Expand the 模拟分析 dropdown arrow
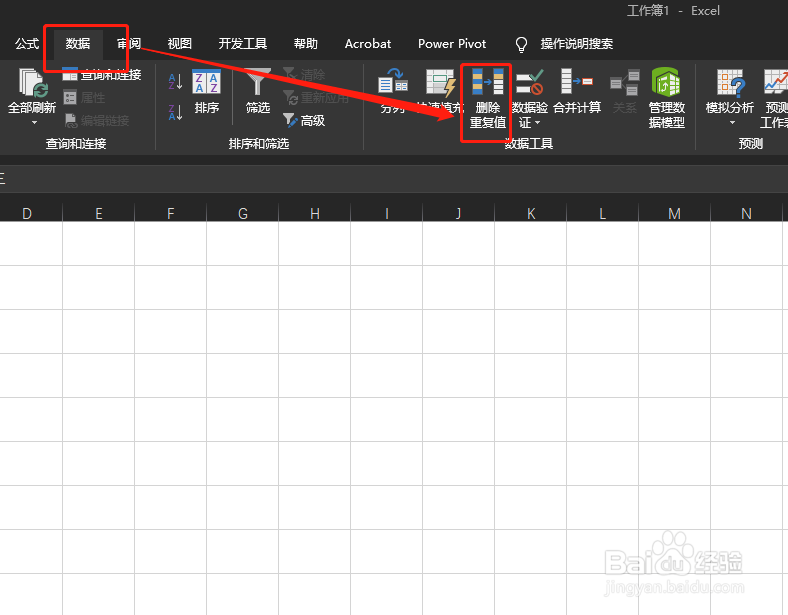The image size is (788, 615). pyautogui.click(x=732, y=123)
